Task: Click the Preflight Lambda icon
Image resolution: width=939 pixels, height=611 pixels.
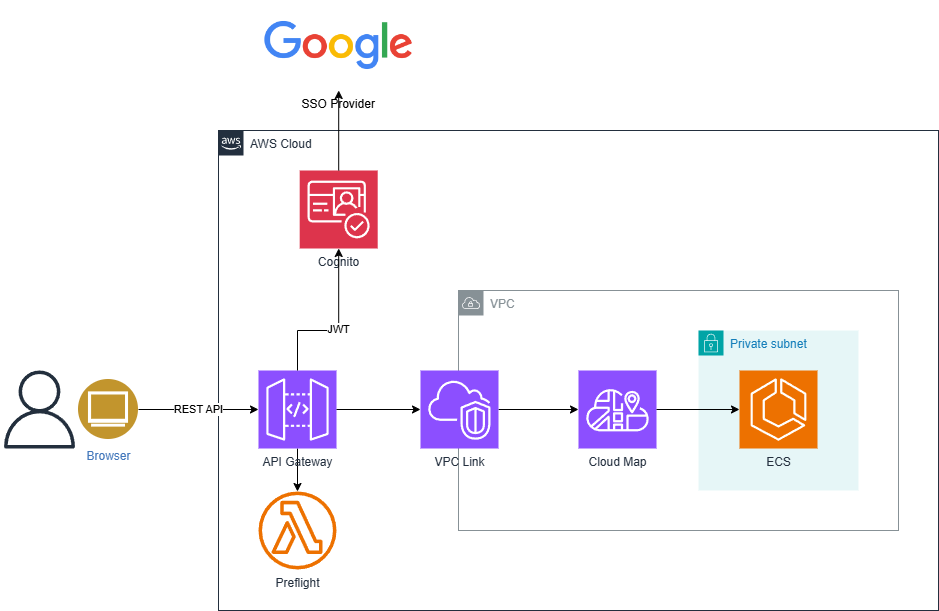Action: click(x=297, y=530)
